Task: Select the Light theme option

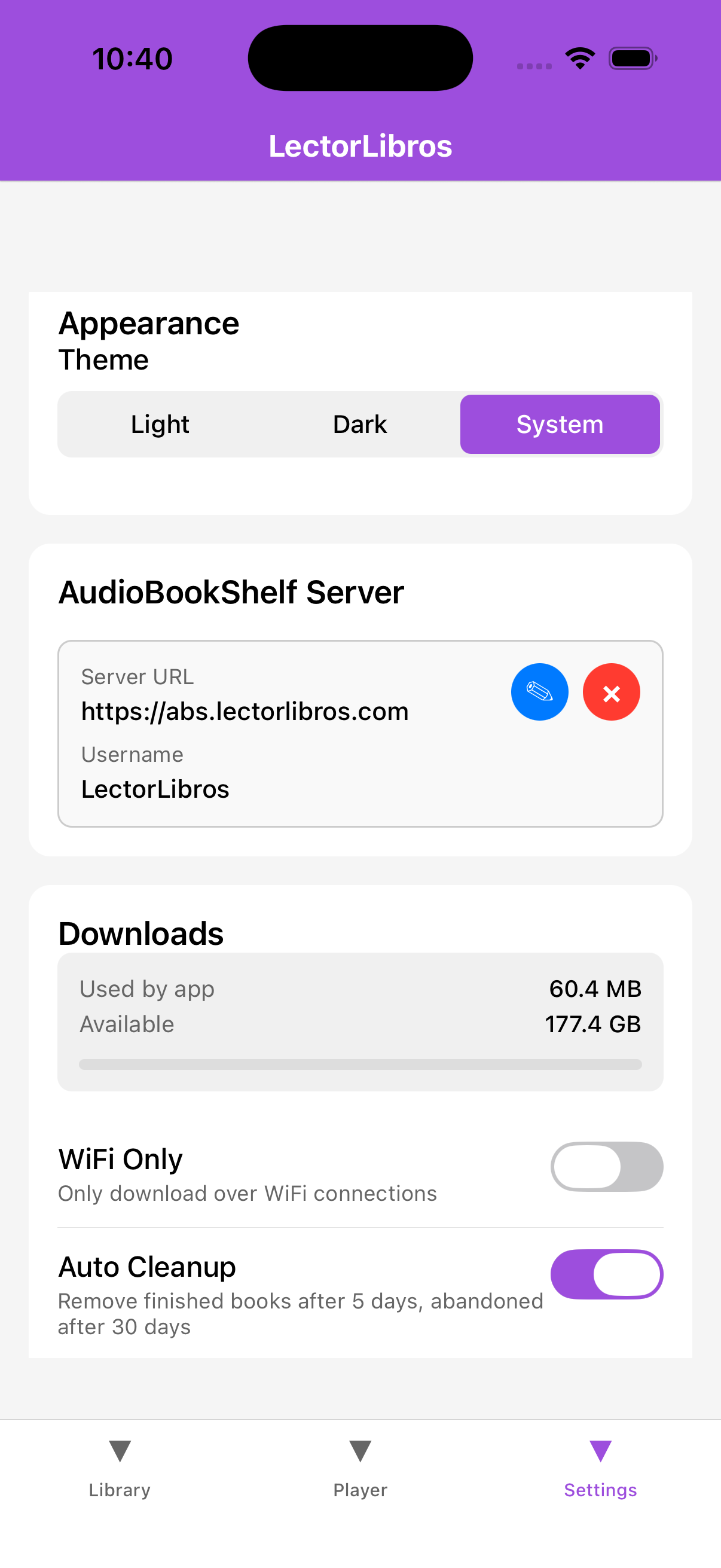Action: tap(160, 424)
